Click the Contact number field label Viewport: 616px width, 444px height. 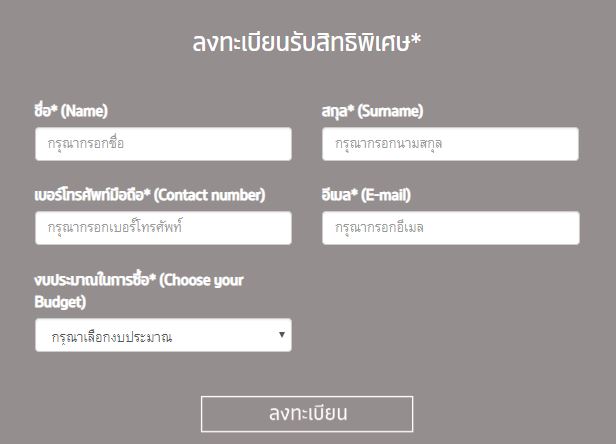coord(149,195)
